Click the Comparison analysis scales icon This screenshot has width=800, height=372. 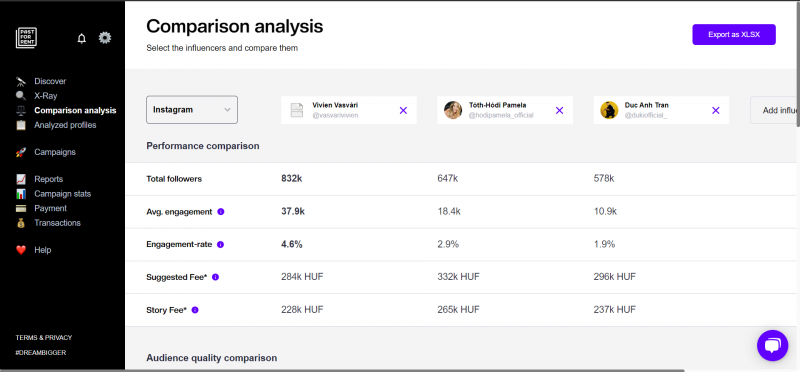point(20,110)
